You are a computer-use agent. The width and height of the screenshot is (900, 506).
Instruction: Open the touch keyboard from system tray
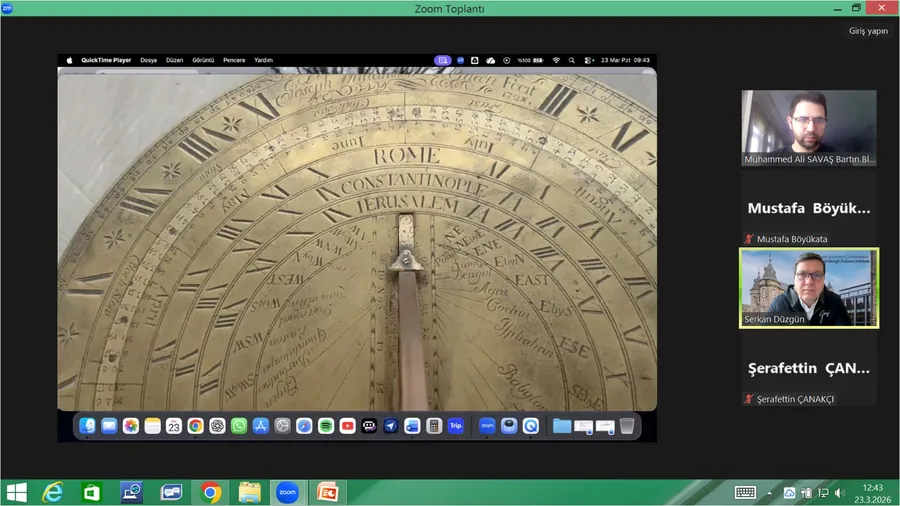[745, 492]
